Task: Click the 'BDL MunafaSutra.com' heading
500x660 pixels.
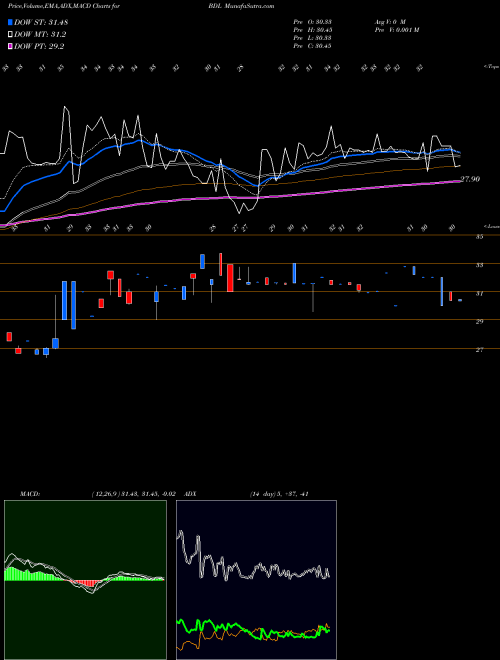Action: click(243, 6)
